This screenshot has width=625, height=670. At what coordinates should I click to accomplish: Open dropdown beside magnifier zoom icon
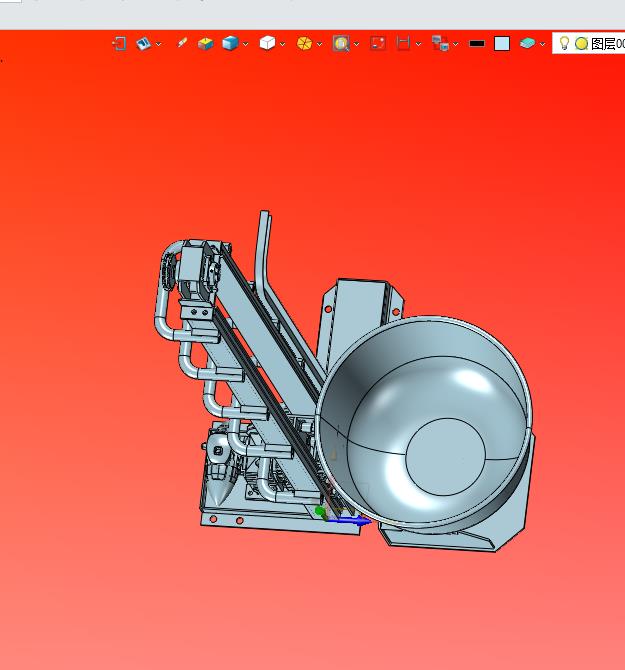coord(356,44)
